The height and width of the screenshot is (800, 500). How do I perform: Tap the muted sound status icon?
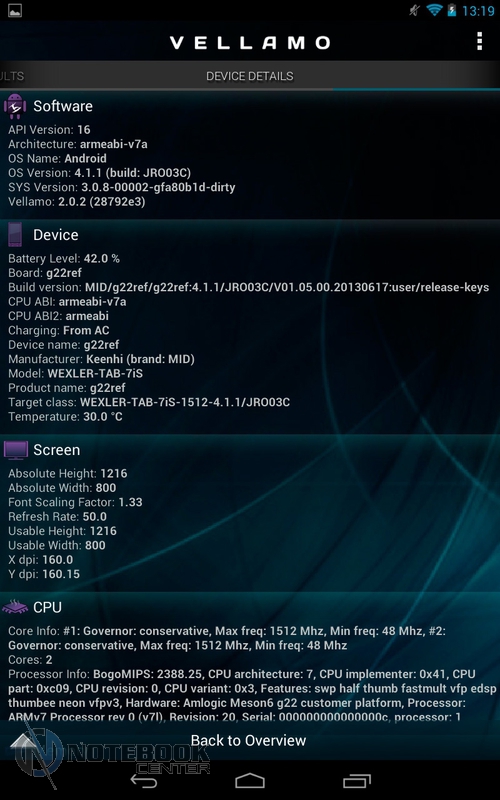414,10
